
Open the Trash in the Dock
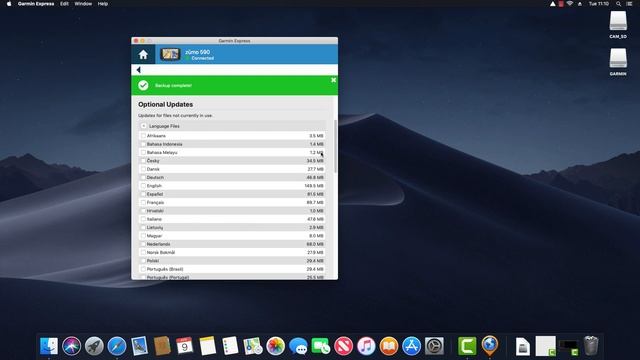pos(591,346)
